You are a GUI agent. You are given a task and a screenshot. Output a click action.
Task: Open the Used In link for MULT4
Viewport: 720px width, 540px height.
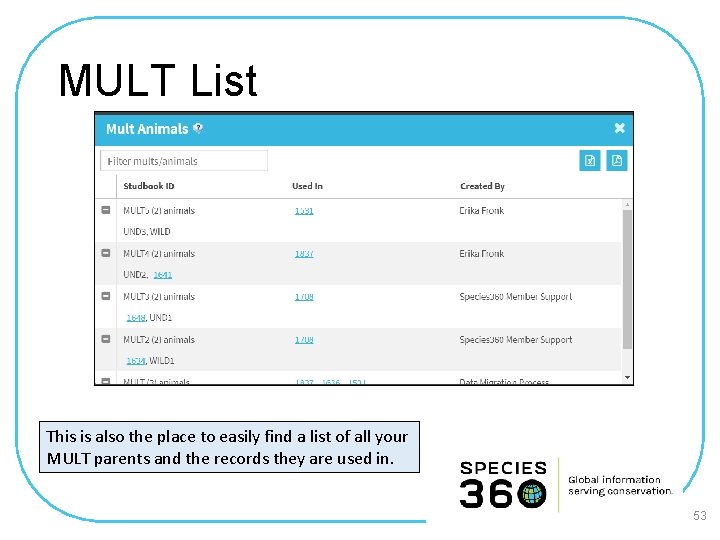[304, 253]
